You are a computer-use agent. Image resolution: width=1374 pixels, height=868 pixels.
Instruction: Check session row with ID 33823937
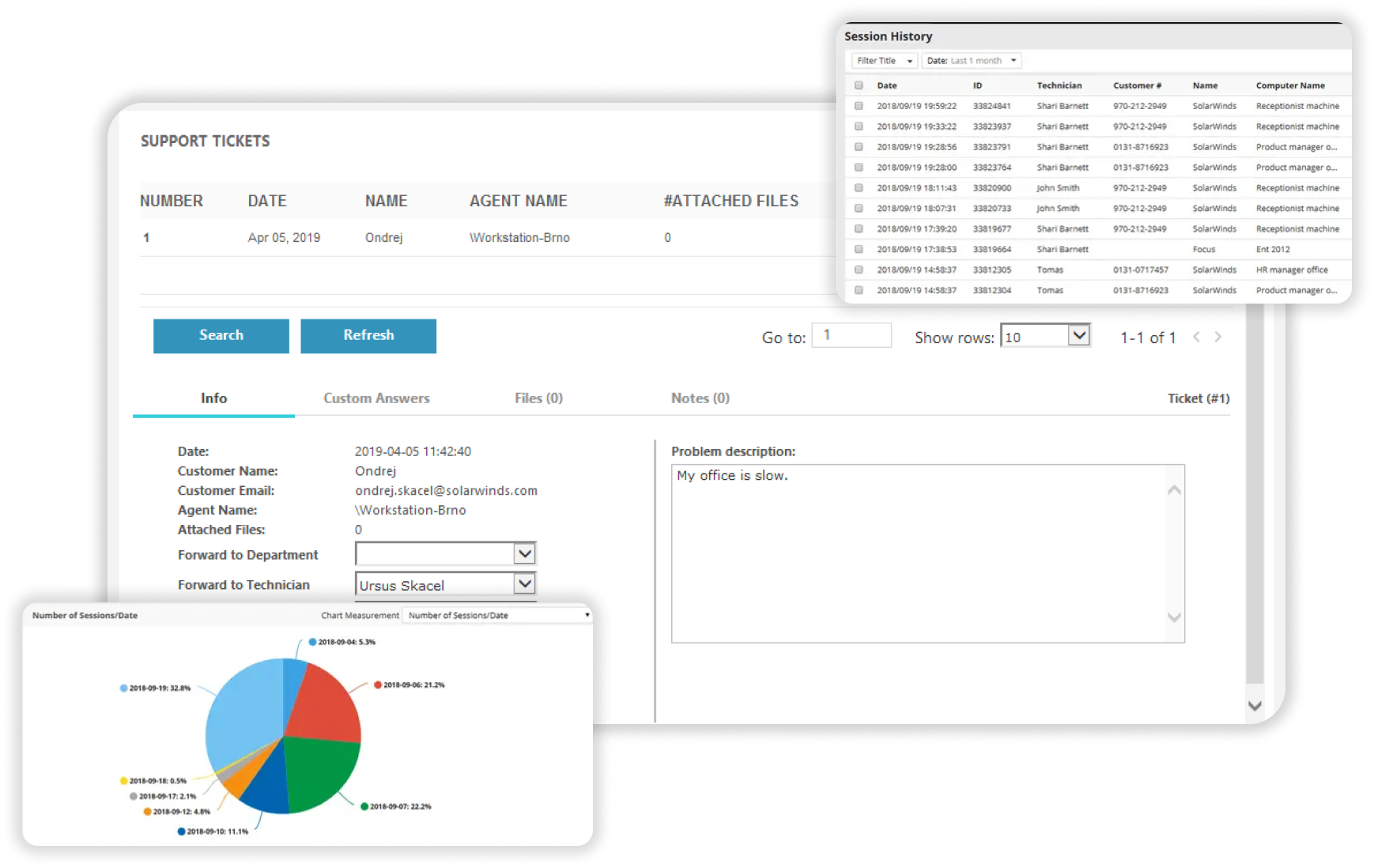click(x=859, y=126)
